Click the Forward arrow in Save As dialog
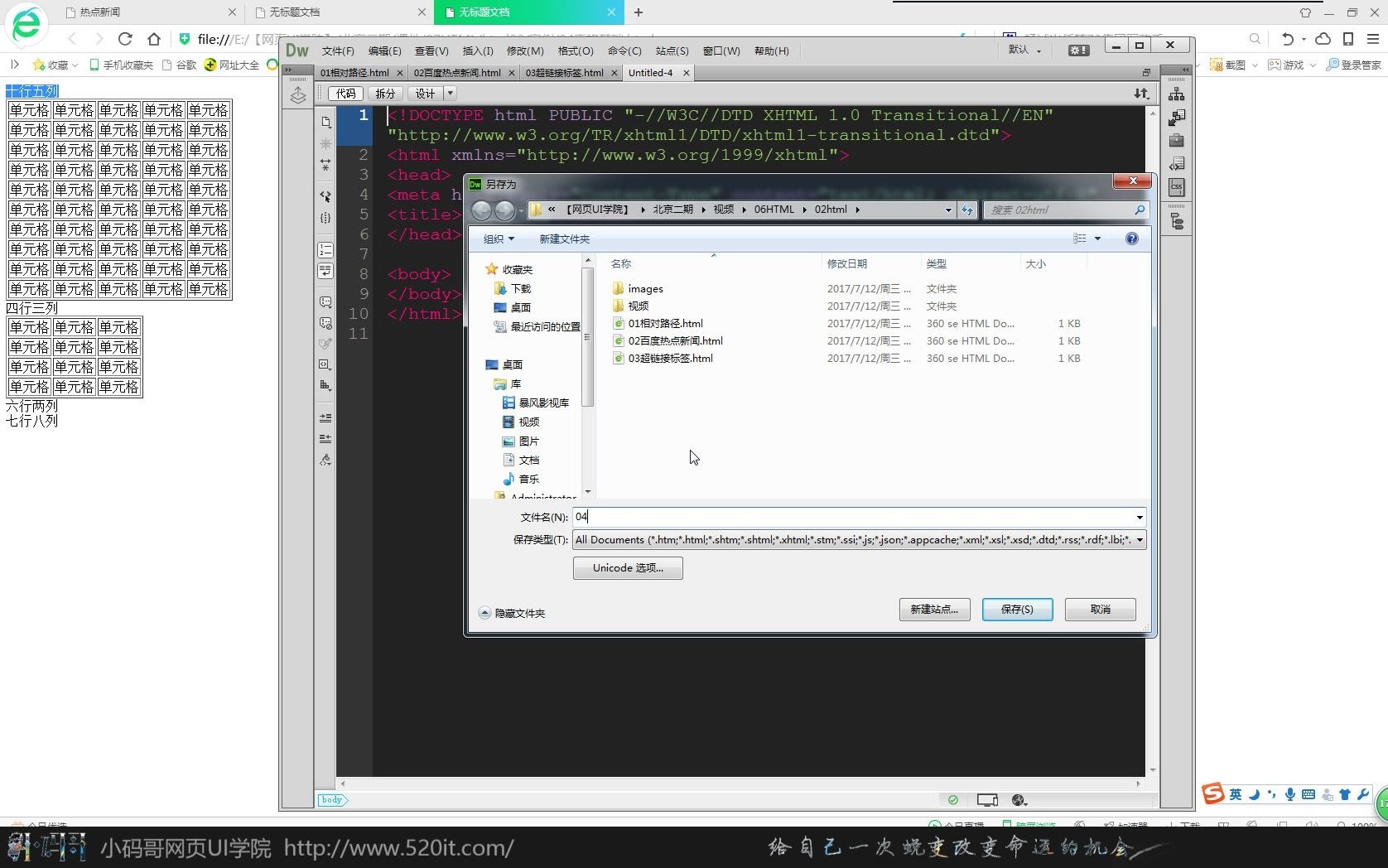 coord(504,210)
